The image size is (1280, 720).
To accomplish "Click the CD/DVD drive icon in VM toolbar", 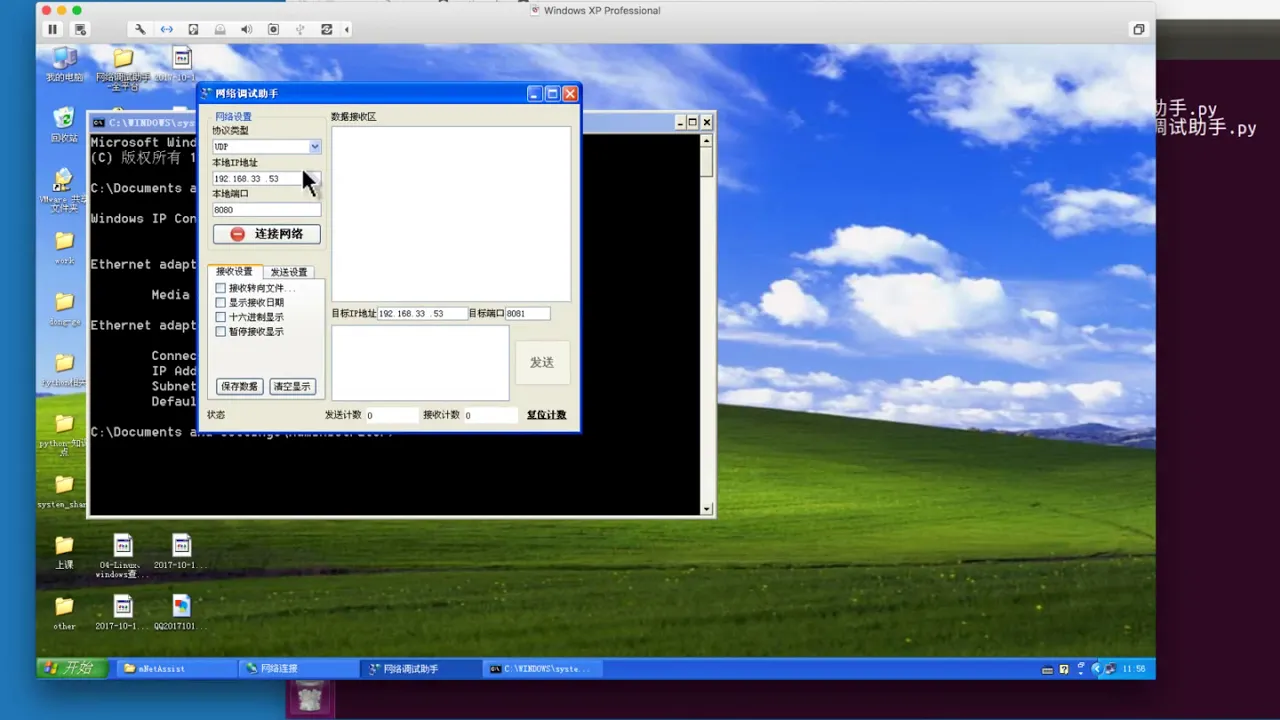I will [220, 30].
